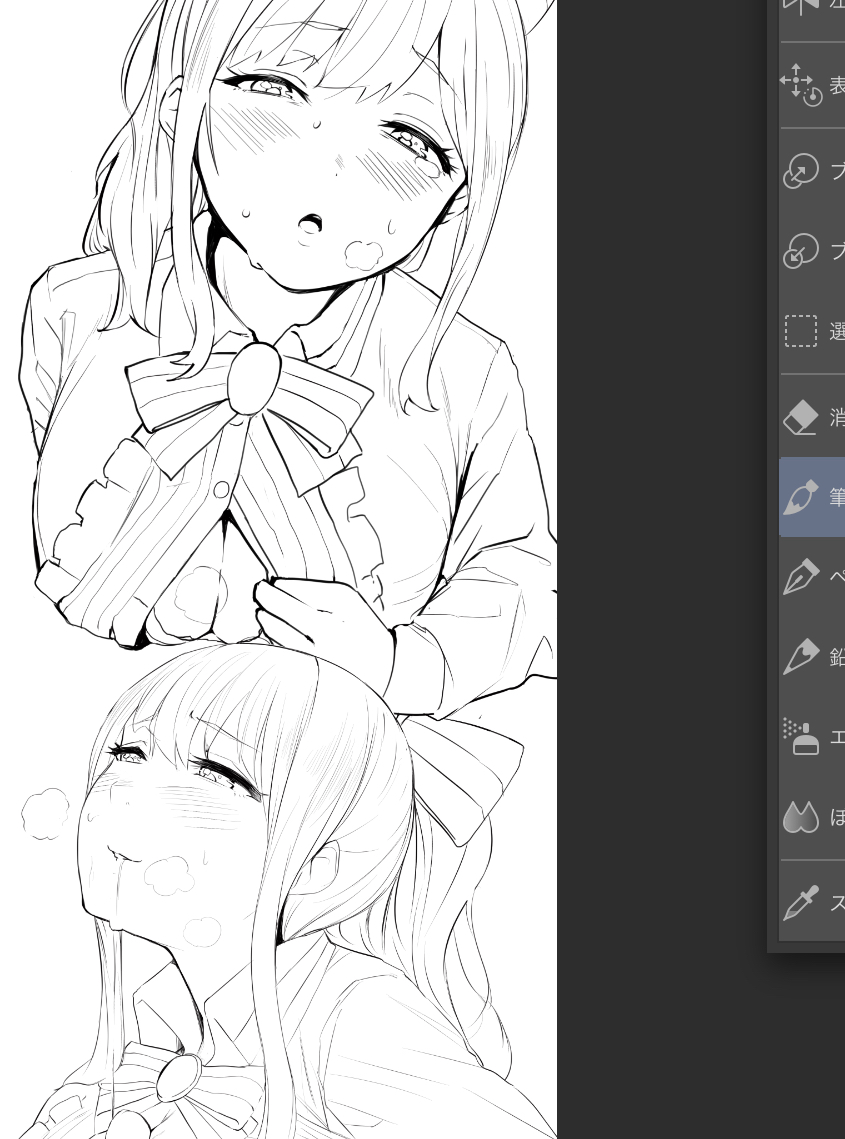
Task: Select the Eyedropper color picker tool
Action: pos(801,902)
